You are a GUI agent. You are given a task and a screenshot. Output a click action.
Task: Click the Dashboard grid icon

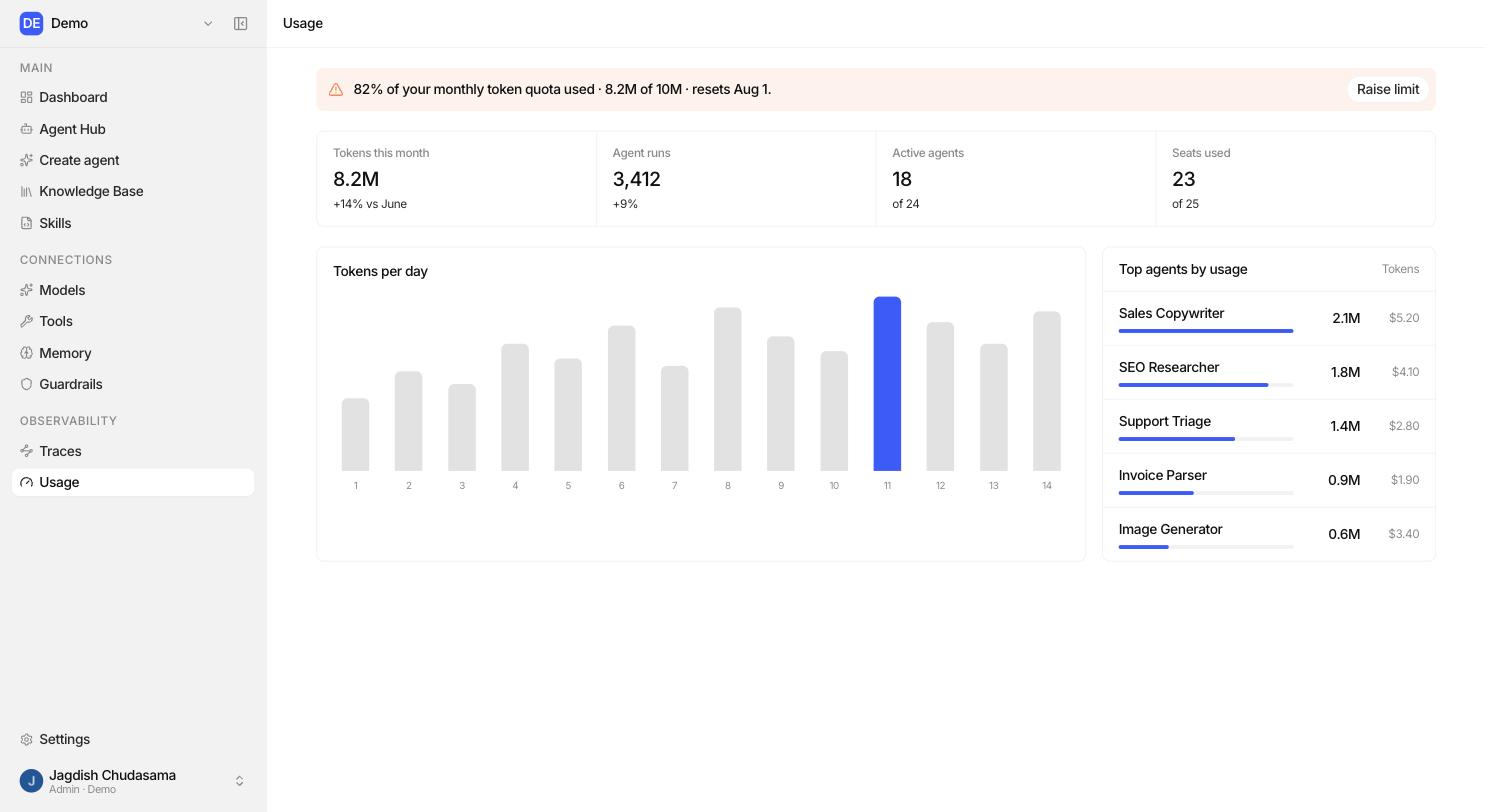[x=27, y=97]
